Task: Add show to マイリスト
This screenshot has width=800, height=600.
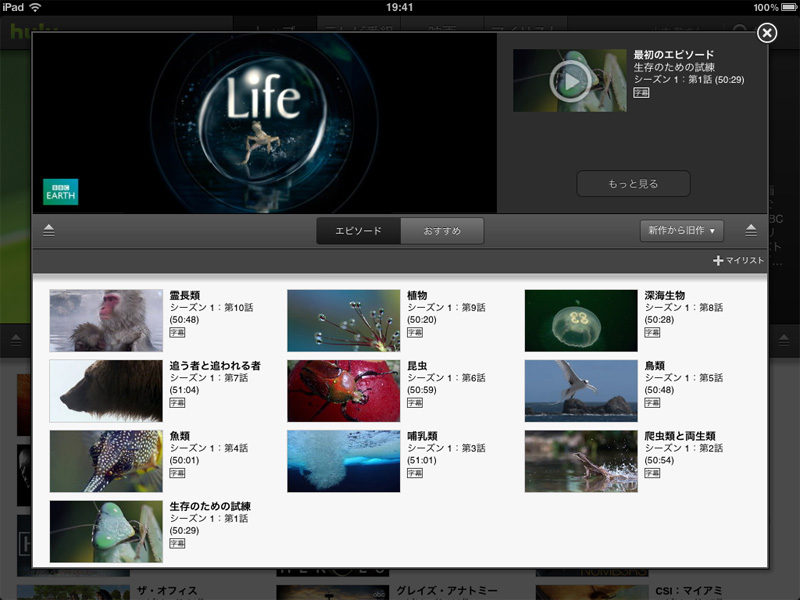Action: (738, 260)
